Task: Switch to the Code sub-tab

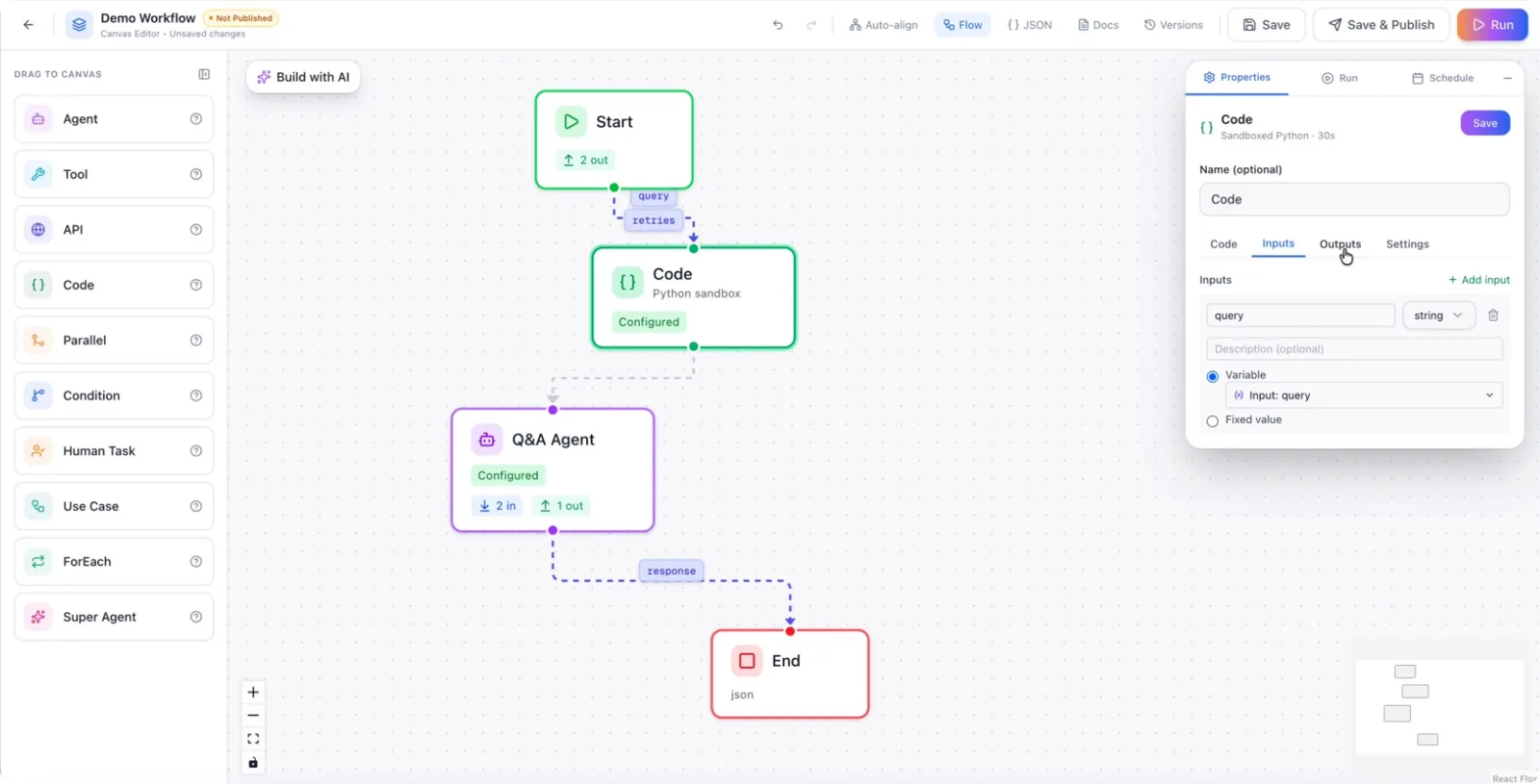Action: (x=1223, y=244)
